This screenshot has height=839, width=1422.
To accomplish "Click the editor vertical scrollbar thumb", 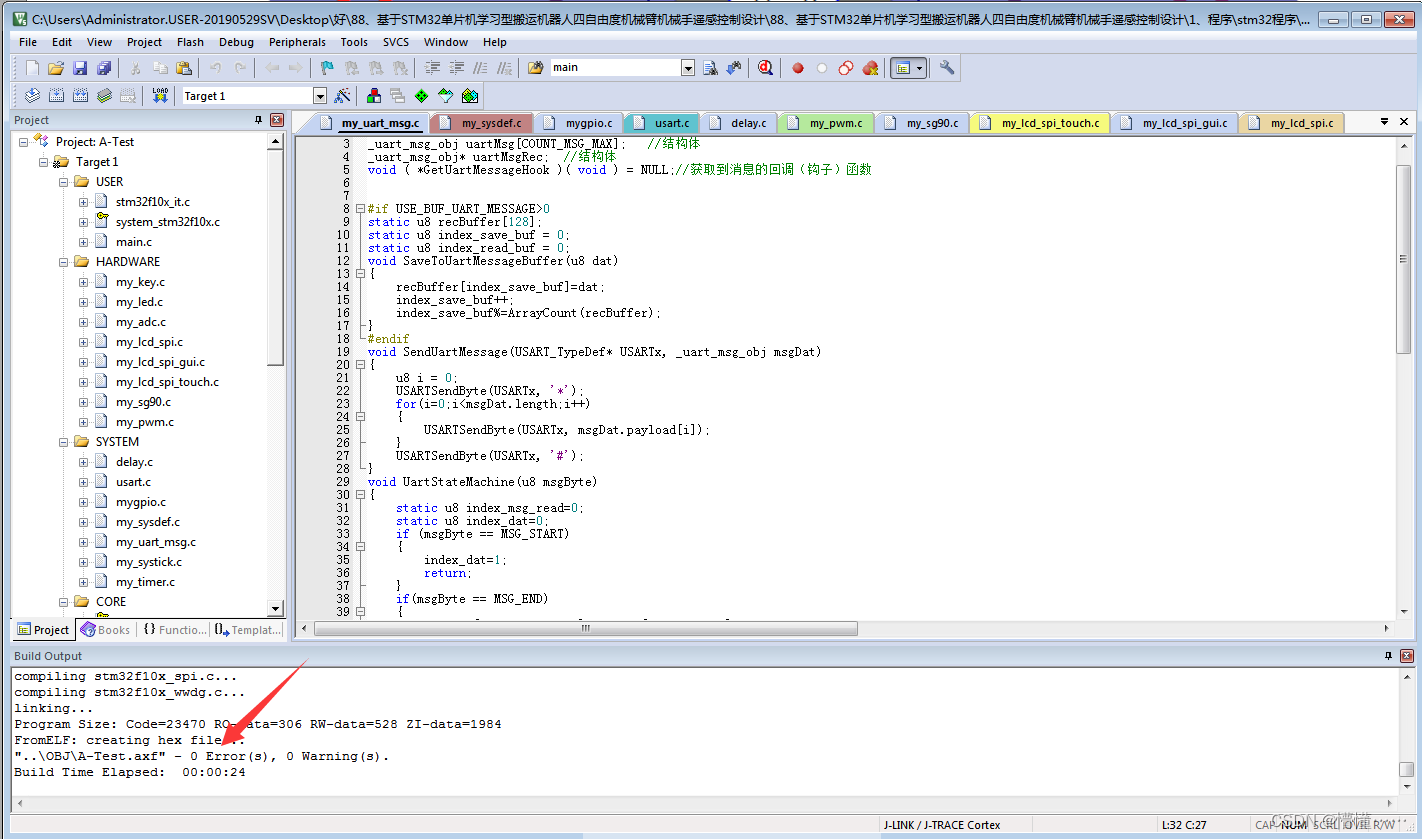I will (x=1404, y=259).
